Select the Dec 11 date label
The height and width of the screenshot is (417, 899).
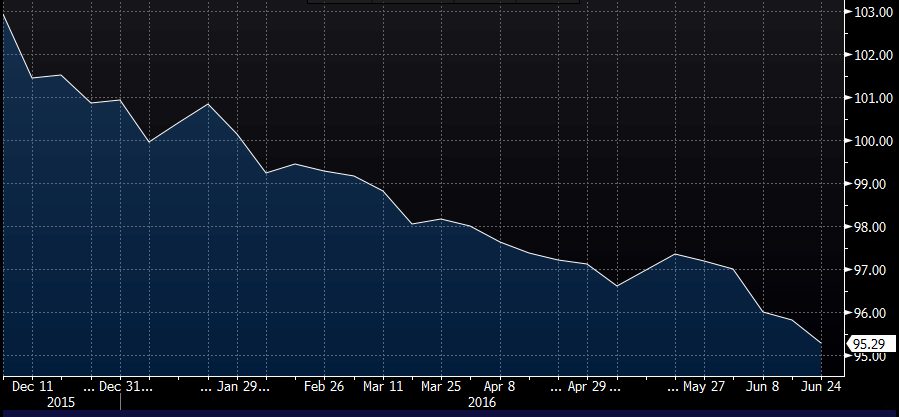32,384
